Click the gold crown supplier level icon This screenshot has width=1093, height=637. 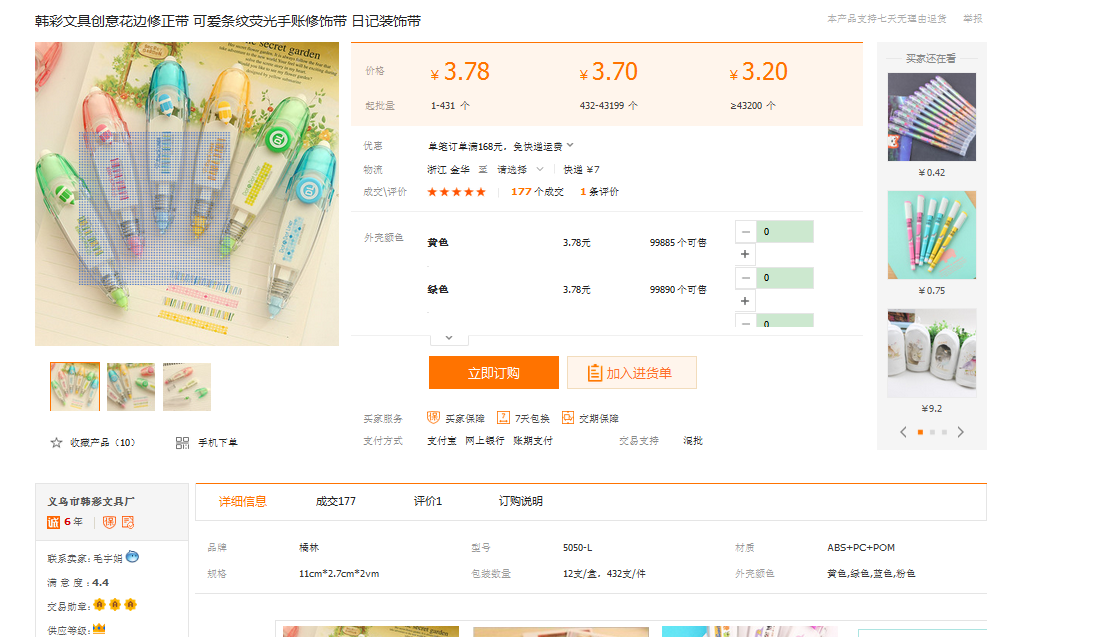(99, 629)
